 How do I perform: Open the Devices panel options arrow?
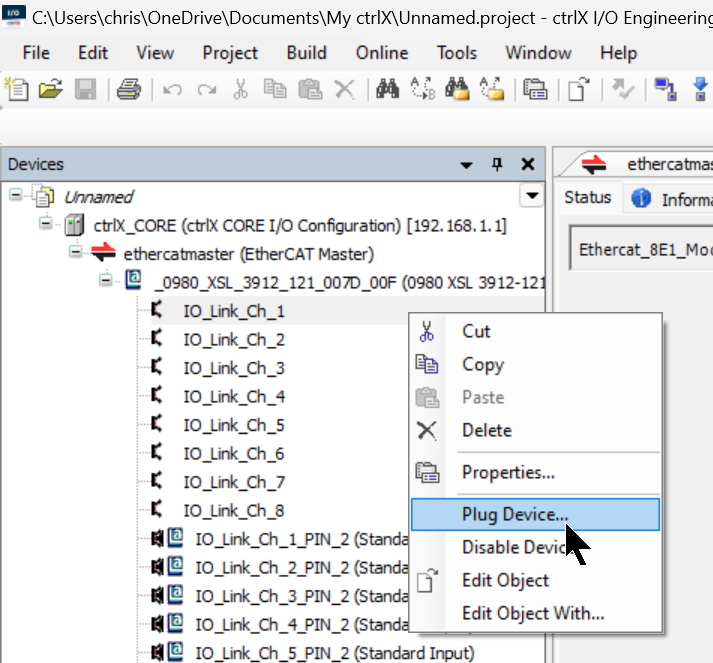pyautogui.click(x=466, y=165)
